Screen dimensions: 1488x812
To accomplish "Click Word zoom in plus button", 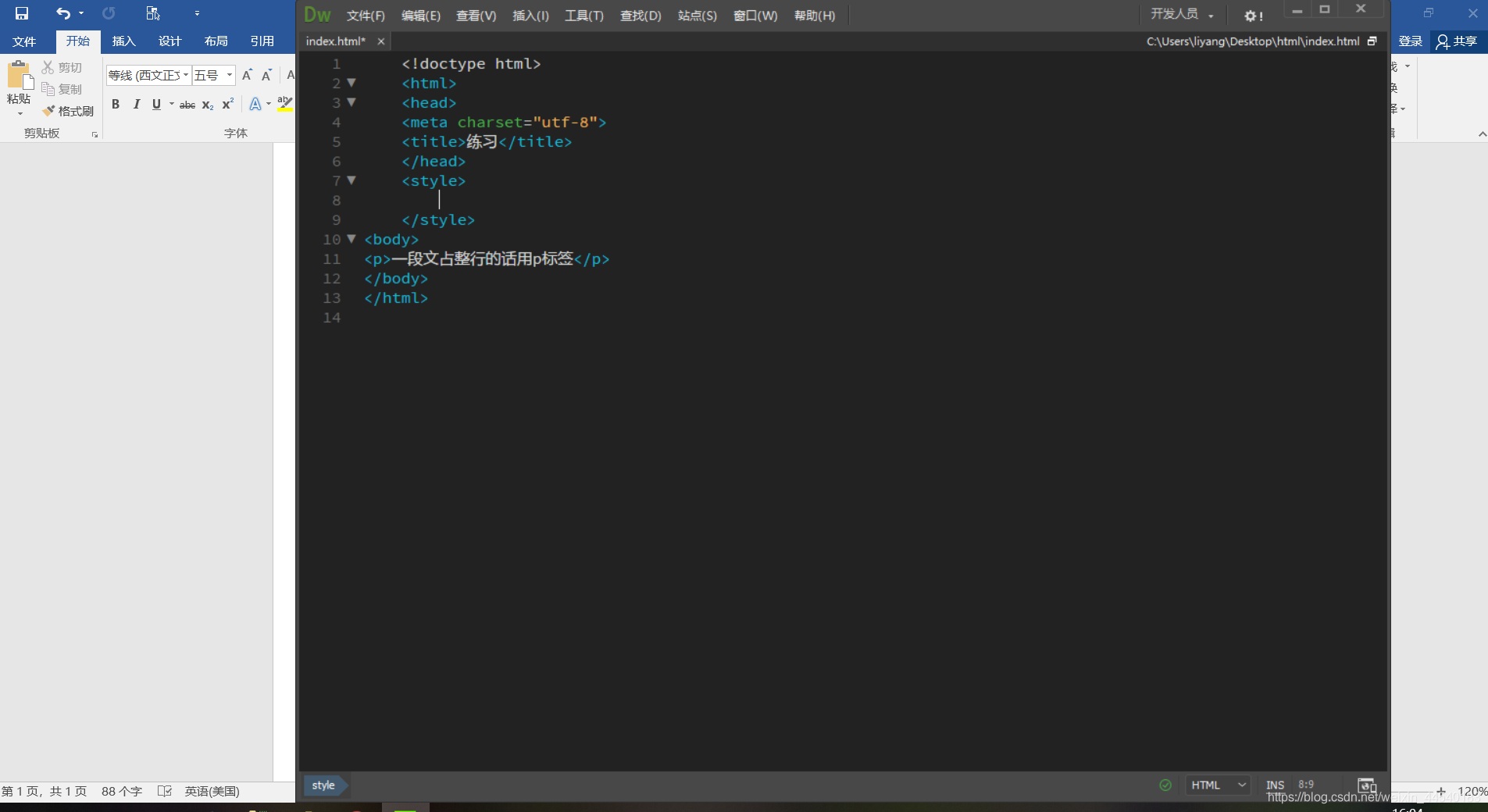I will coord(1441,792).
